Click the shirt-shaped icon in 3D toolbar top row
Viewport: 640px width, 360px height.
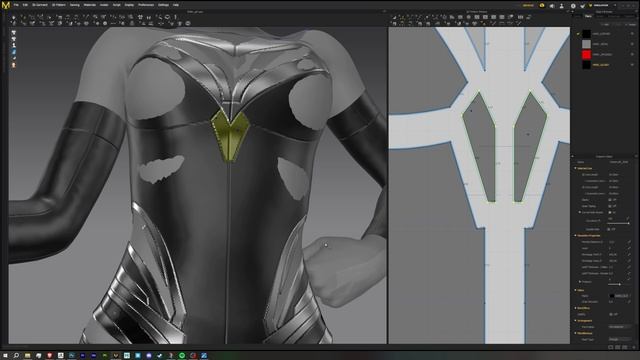(140, 17)
